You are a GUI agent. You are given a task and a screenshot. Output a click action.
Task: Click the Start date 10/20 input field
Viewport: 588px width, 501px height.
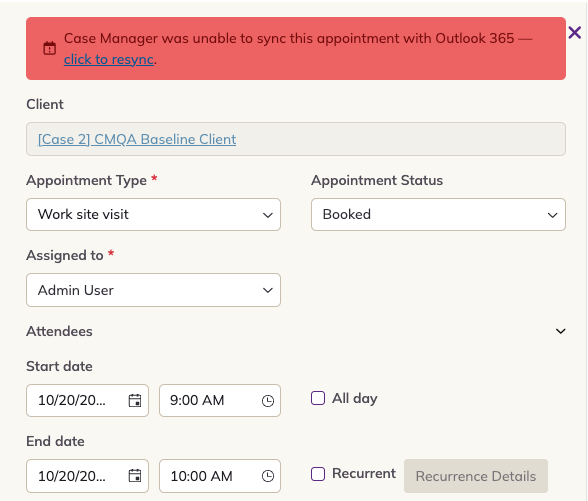click(x=87, y=400)
